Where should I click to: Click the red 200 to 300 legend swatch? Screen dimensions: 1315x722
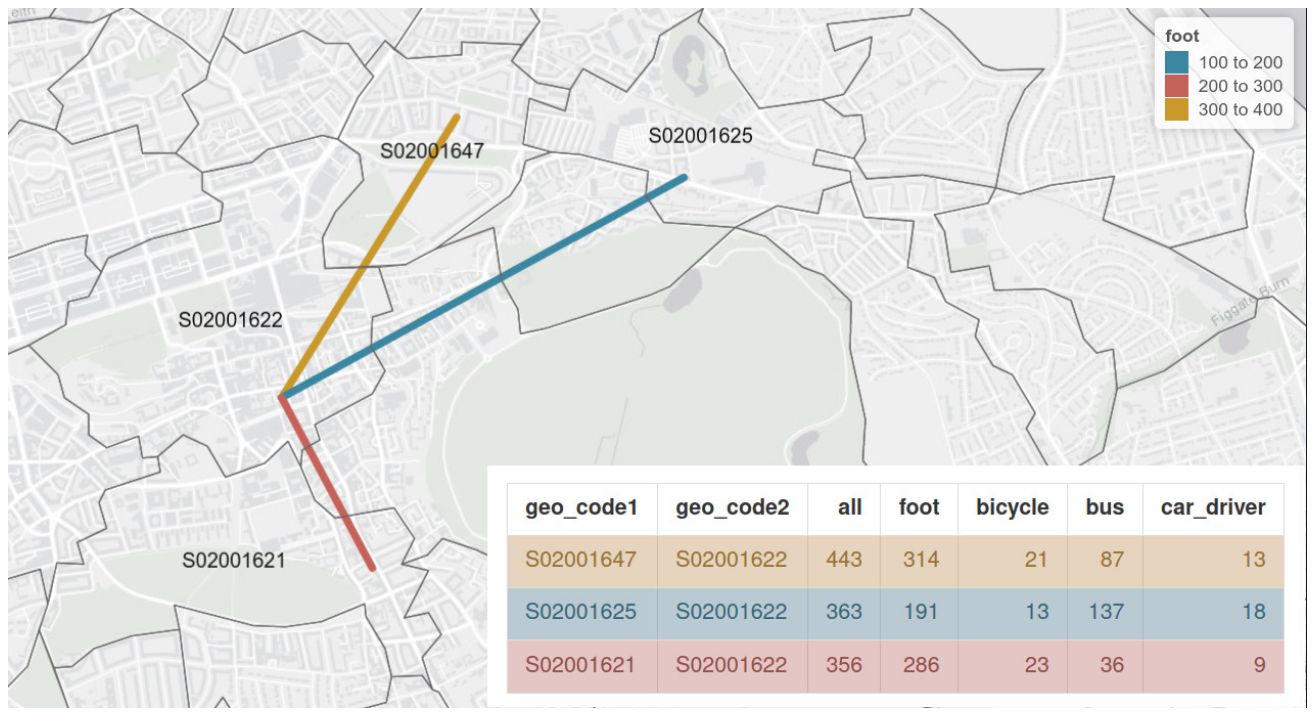pyautogui.click(x=1178, y=86)
